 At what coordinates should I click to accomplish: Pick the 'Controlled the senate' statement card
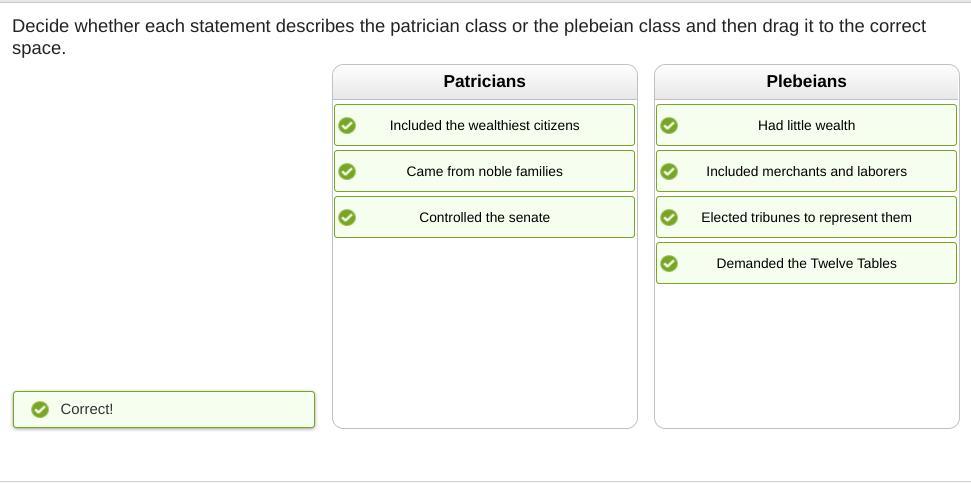click(x=484, y=218)
